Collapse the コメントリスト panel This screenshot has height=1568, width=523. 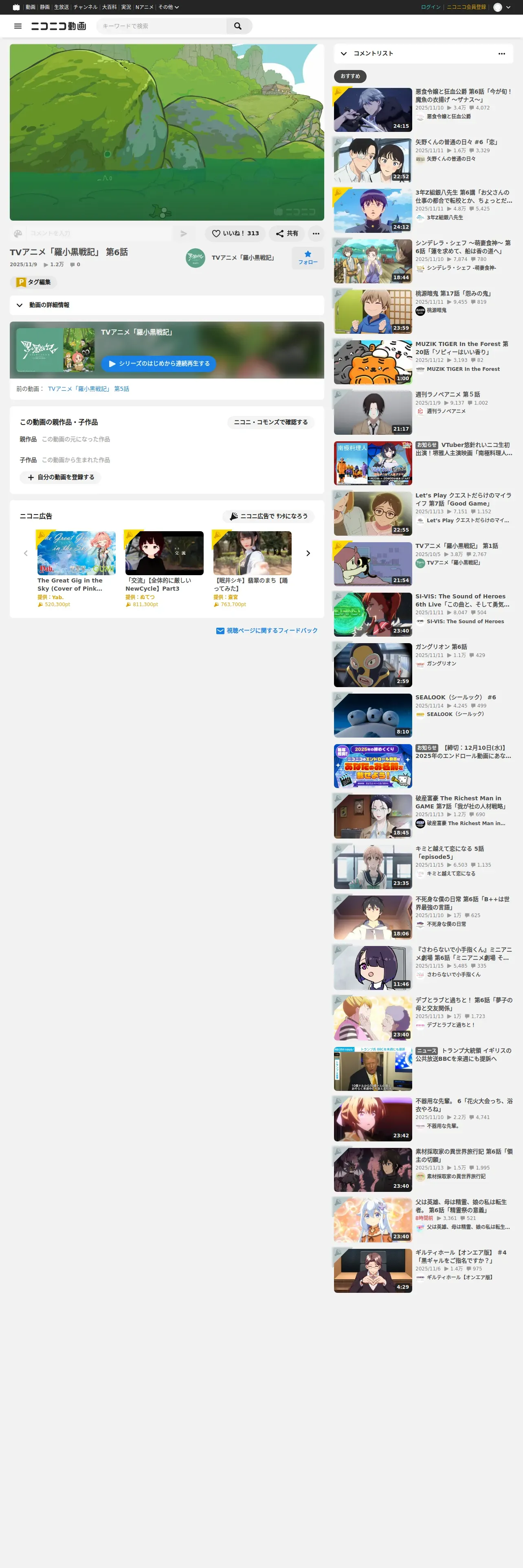(343, 54)
